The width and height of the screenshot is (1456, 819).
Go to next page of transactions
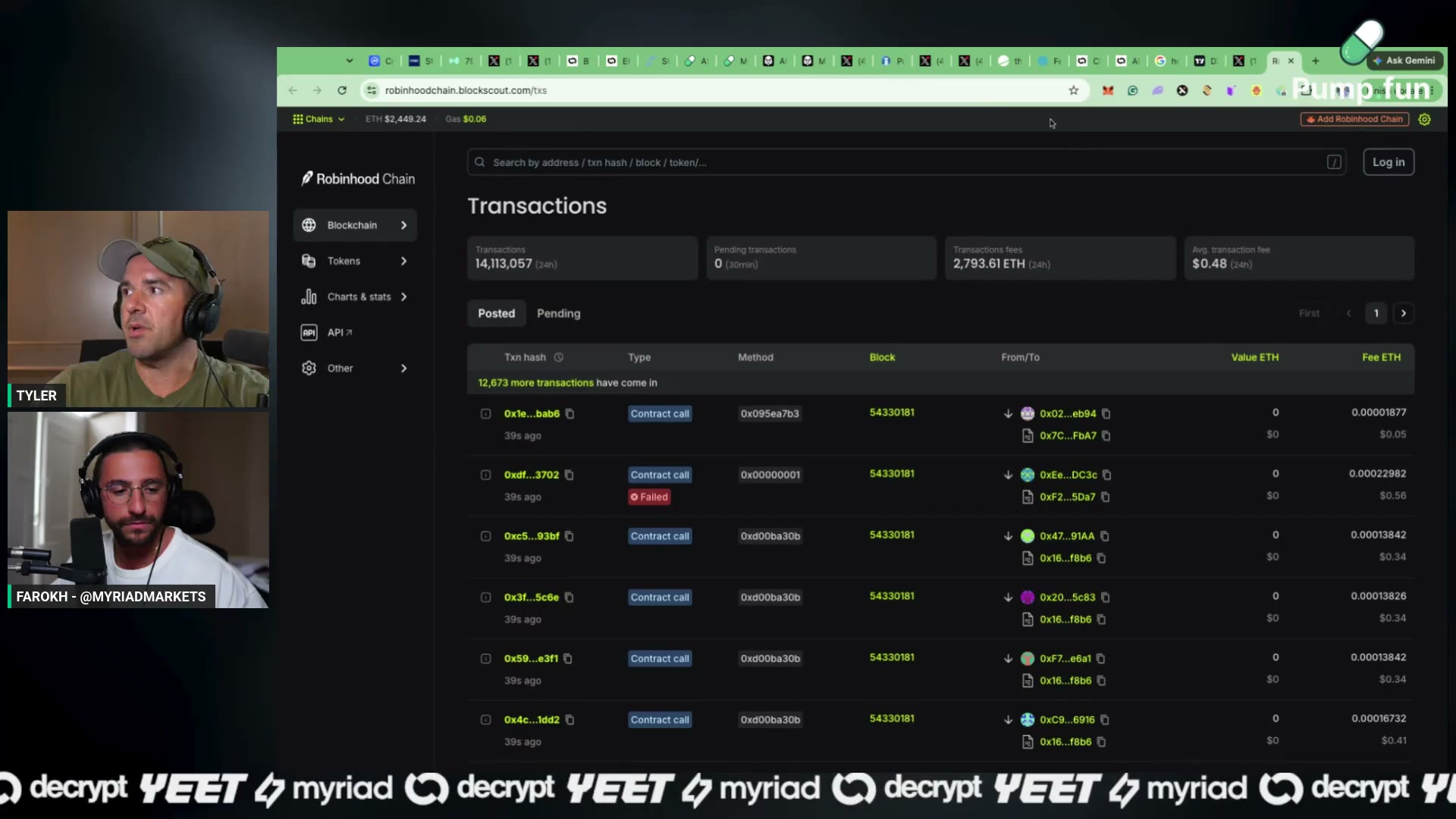click(1403, 314)
